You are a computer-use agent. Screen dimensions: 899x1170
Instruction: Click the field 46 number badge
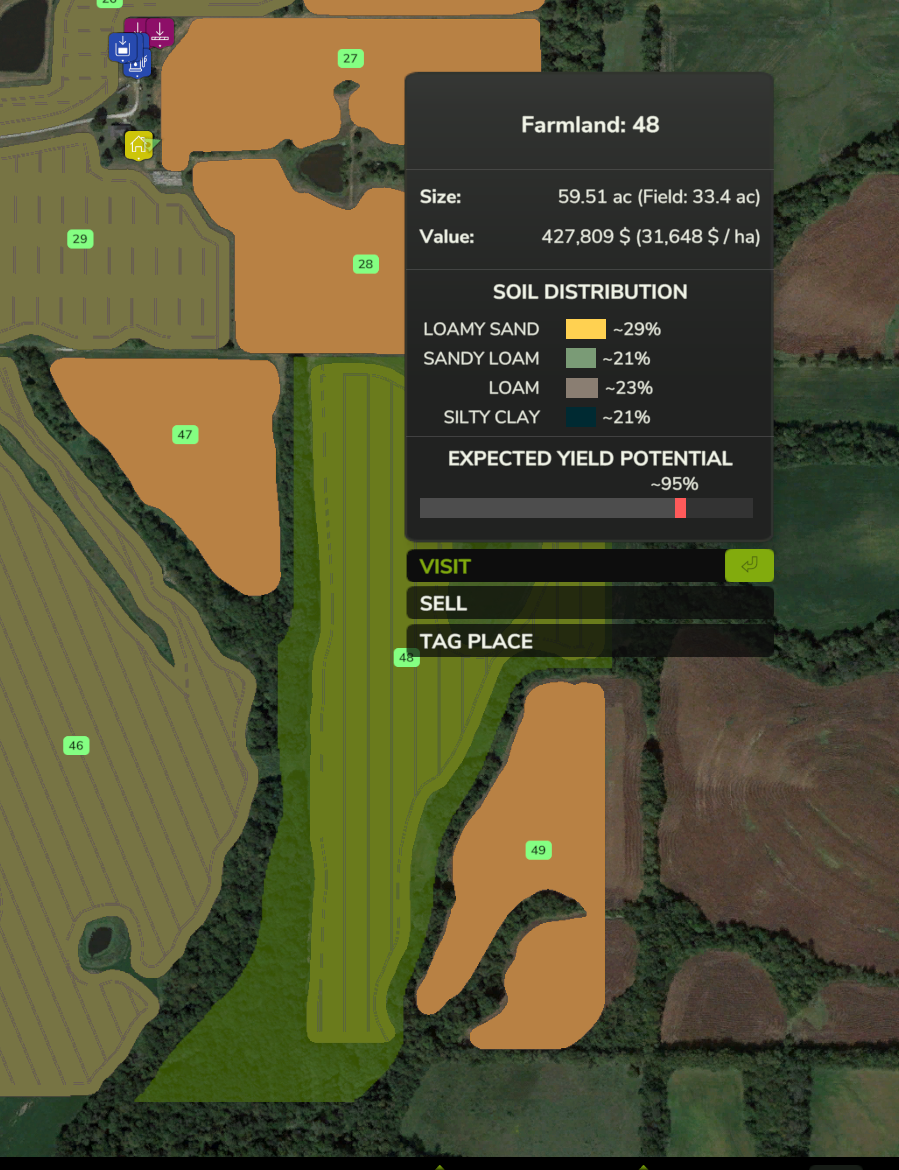(76, 745)
